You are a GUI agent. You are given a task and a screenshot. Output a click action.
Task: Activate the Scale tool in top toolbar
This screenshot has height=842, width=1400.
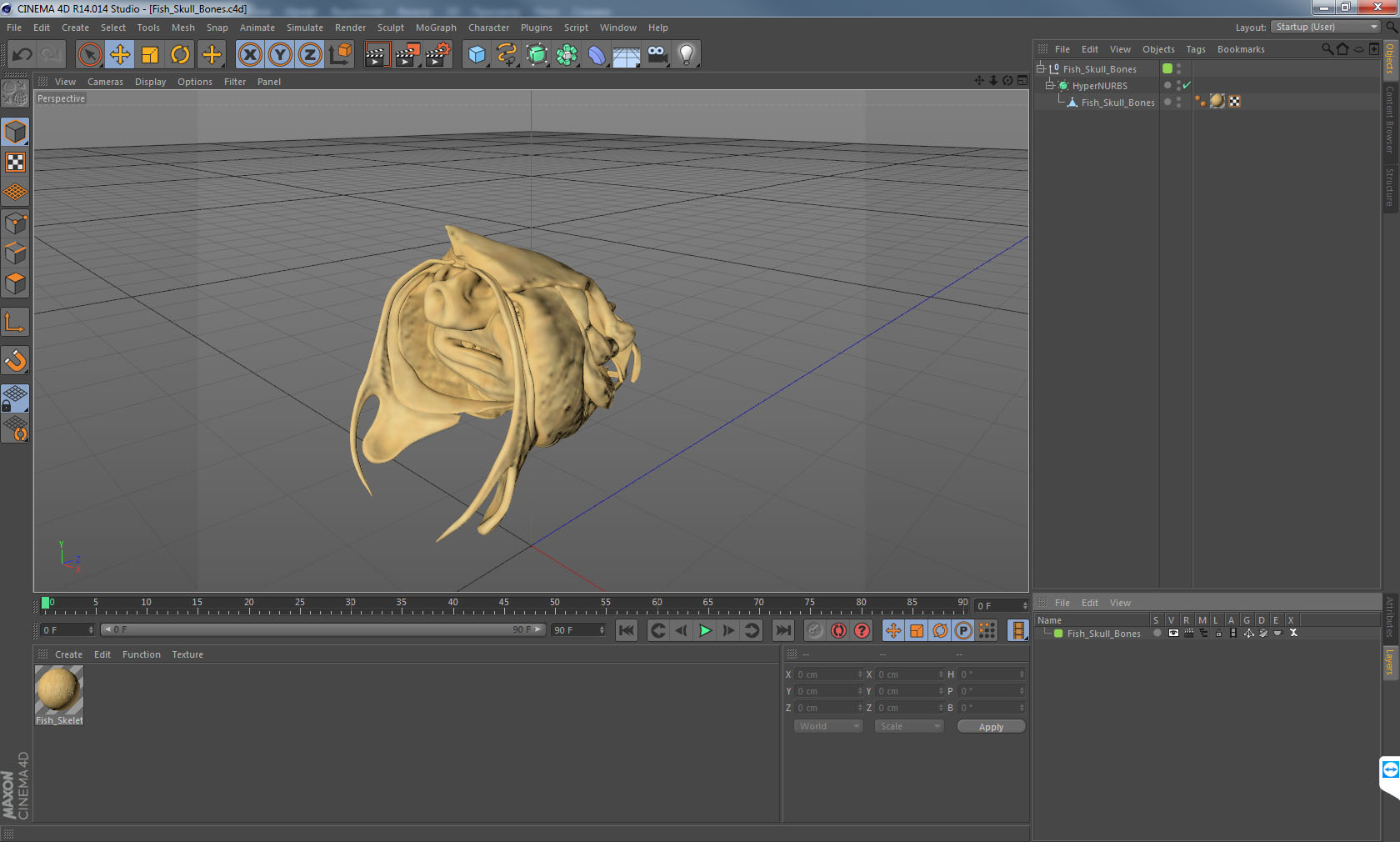point(150,55)
